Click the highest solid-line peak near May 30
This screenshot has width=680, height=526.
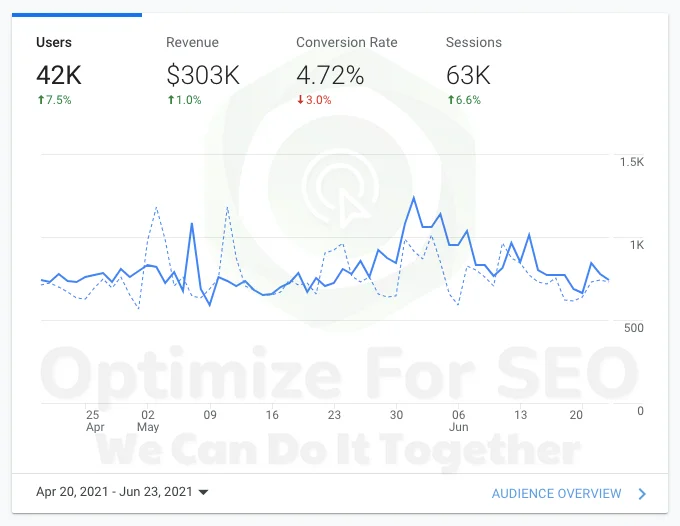pos(414,198)
